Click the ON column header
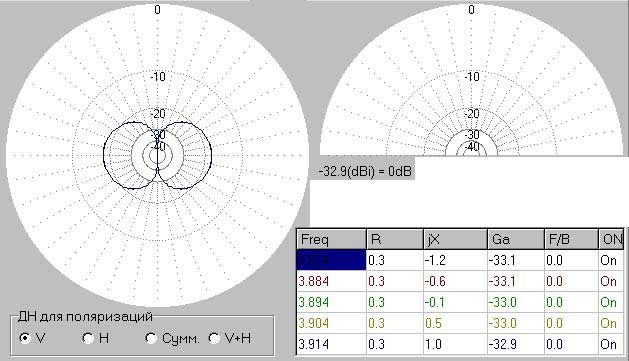 click(612, 239)
